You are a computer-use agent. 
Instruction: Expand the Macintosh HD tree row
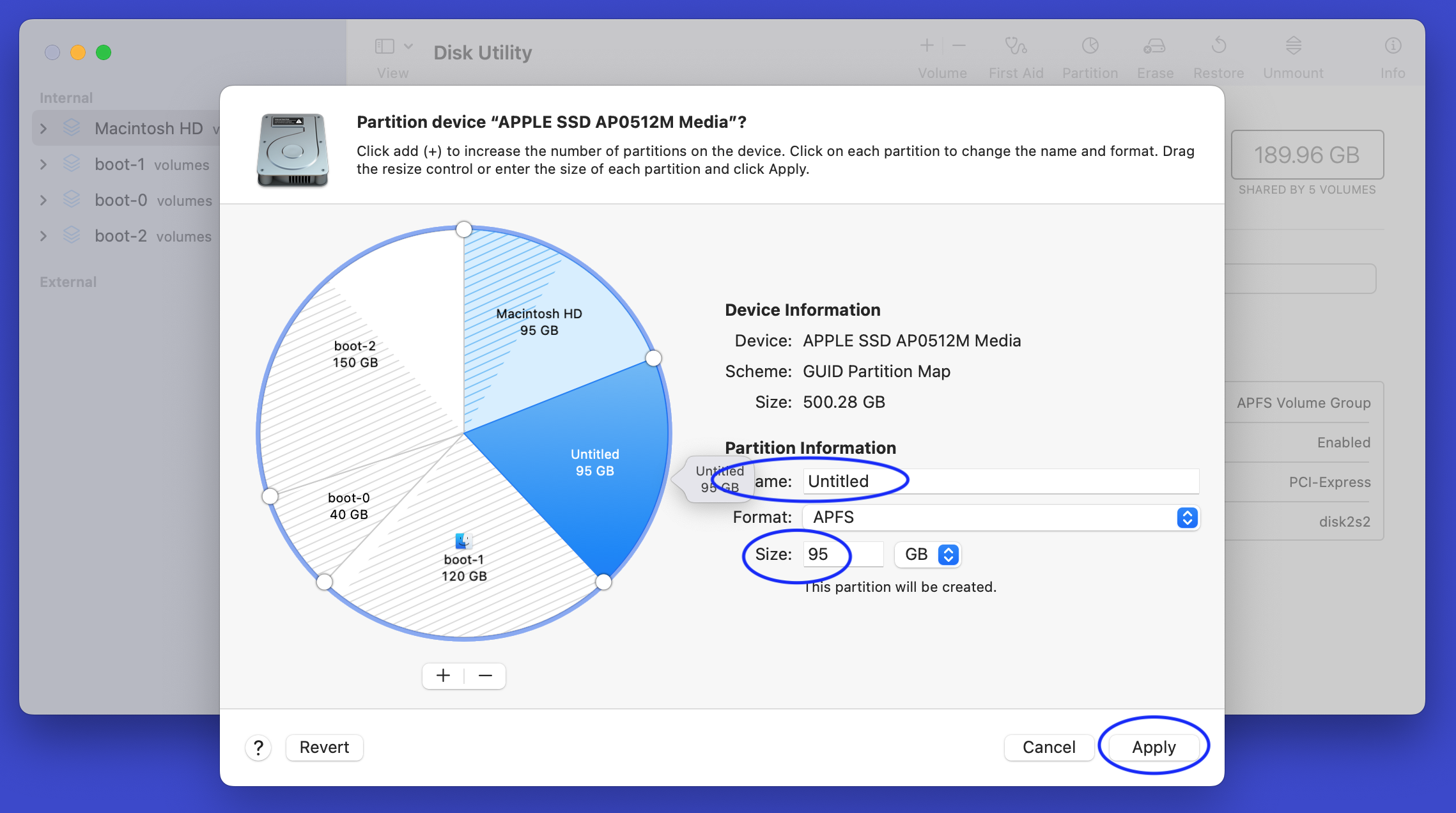(43, 128)
